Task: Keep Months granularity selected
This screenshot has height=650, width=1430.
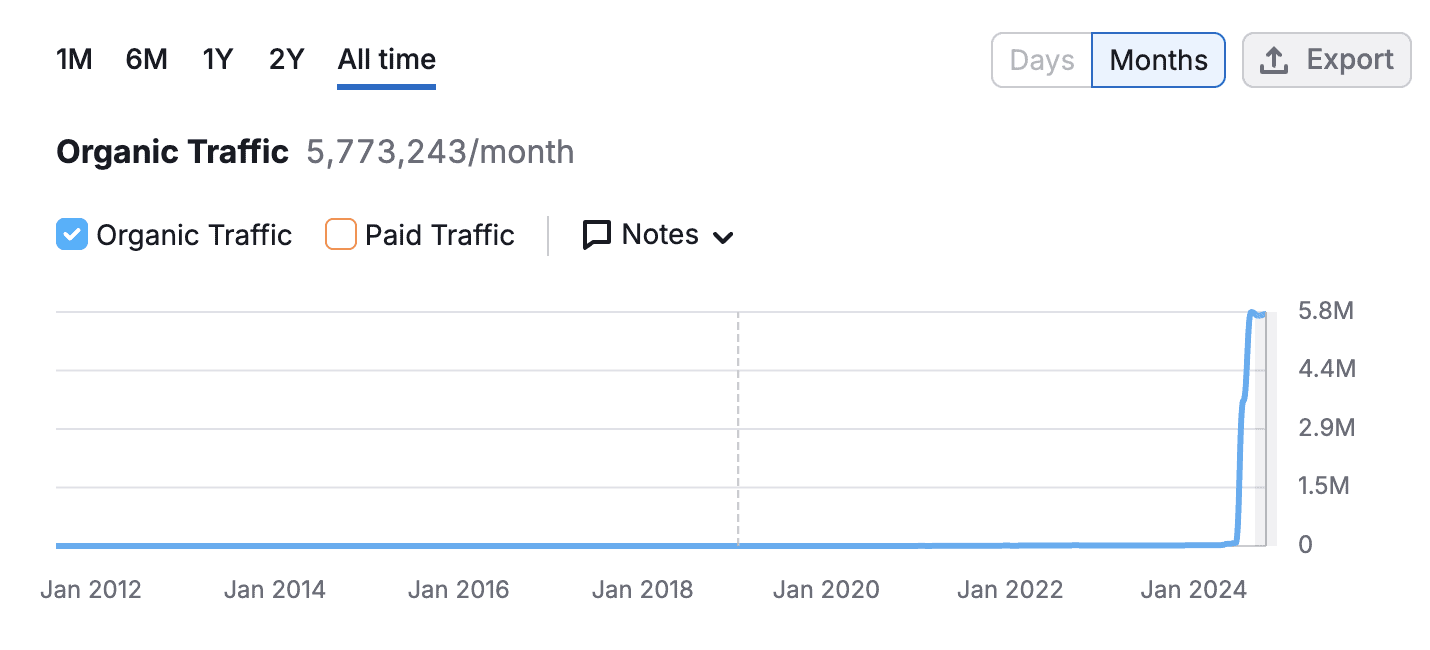Action: pyautogui.click(x=1157, y=60)
